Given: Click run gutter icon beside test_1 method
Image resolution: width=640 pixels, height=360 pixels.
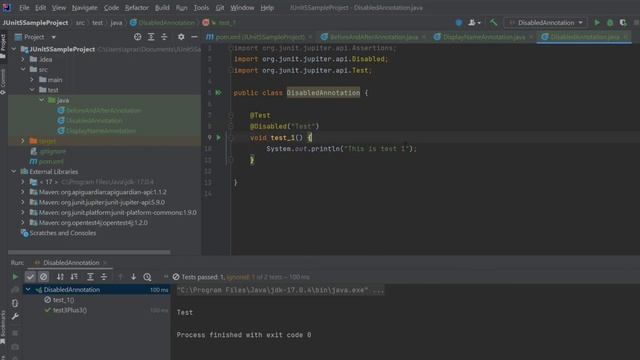Looking at the screenshot, I should (218, 138).
